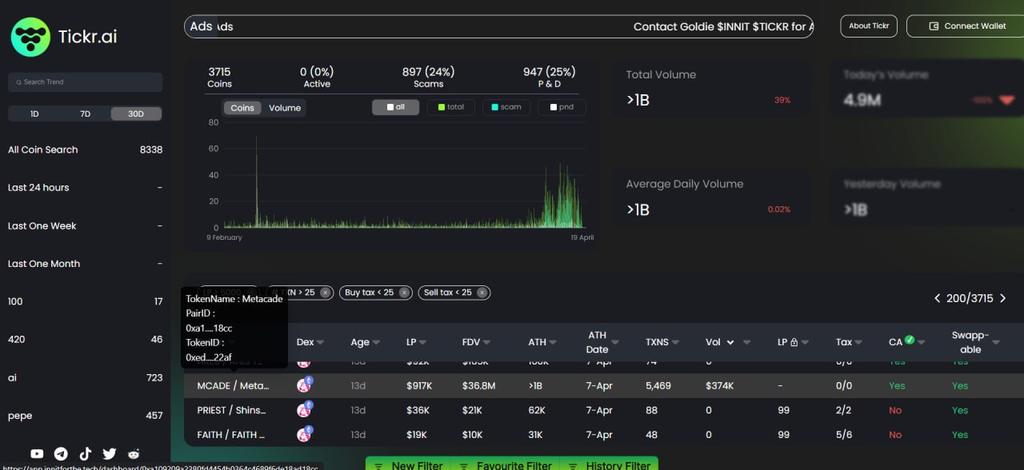Click the Connect Wallet button

(x=967, y=26)
